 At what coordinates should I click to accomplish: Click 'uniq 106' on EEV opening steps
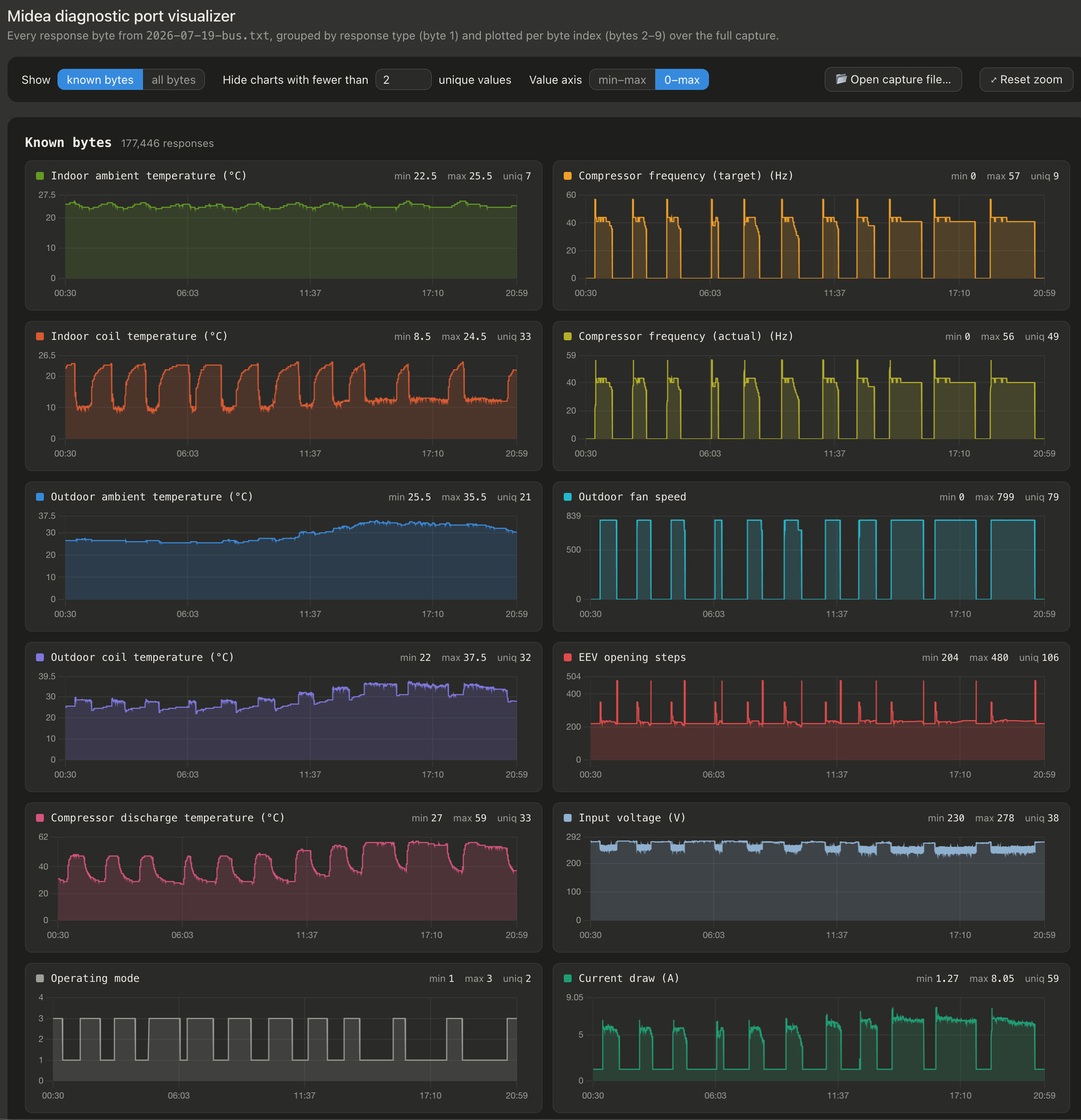tap(1039, 658)
